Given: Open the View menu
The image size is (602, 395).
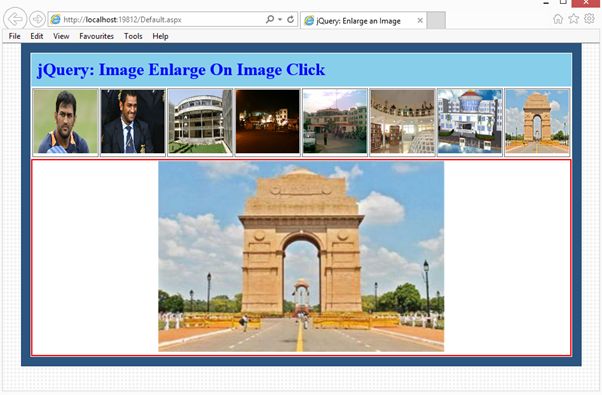Looking at the screenshot, I should [x=61, y=36].
